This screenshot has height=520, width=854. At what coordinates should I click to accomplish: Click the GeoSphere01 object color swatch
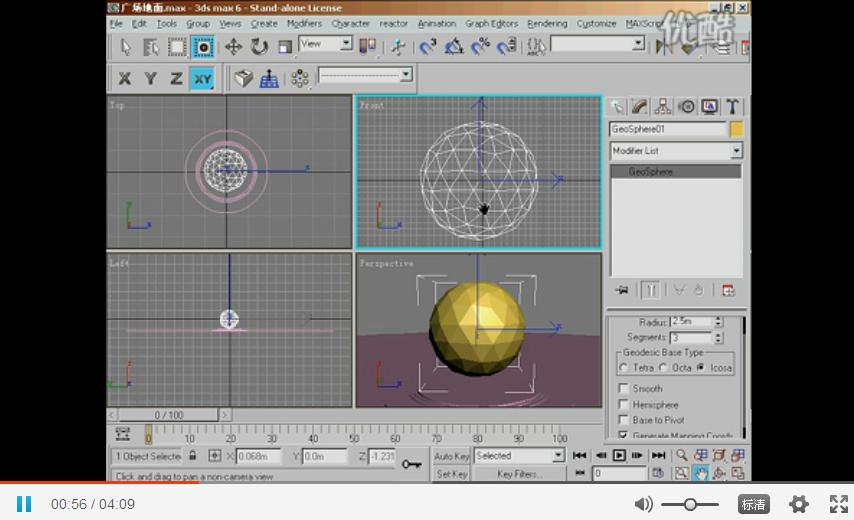pyautogui.click(x=736, y=129)
